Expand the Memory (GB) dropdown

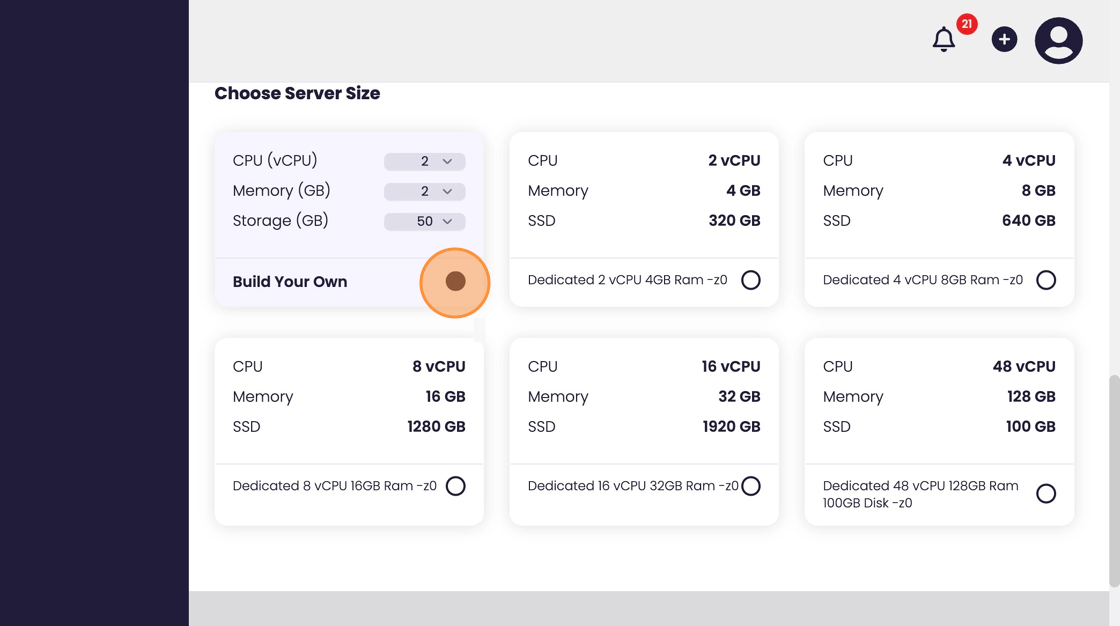tap(424, 191)
